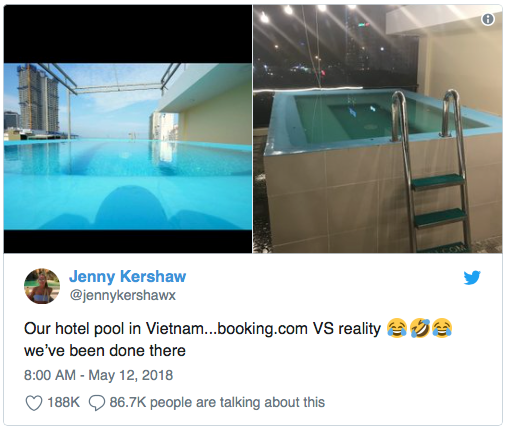Click the first crying-laughing emoji
Viewport: 506px width, 430px height.
tap(397, 328)
